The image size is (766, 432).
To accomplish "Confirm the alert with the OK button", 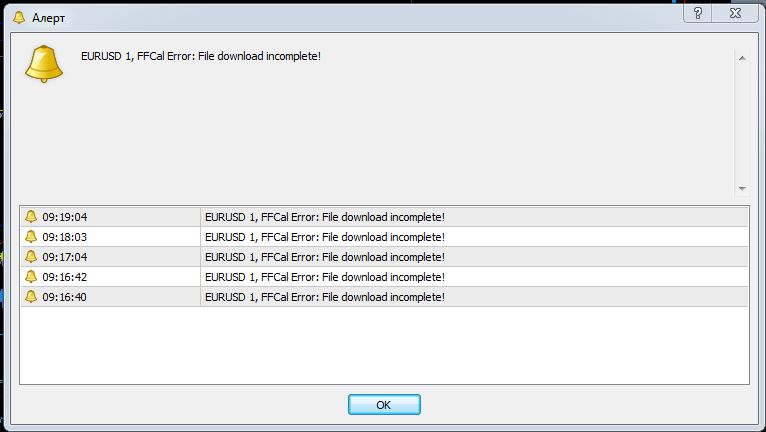I will coord(384,405).
